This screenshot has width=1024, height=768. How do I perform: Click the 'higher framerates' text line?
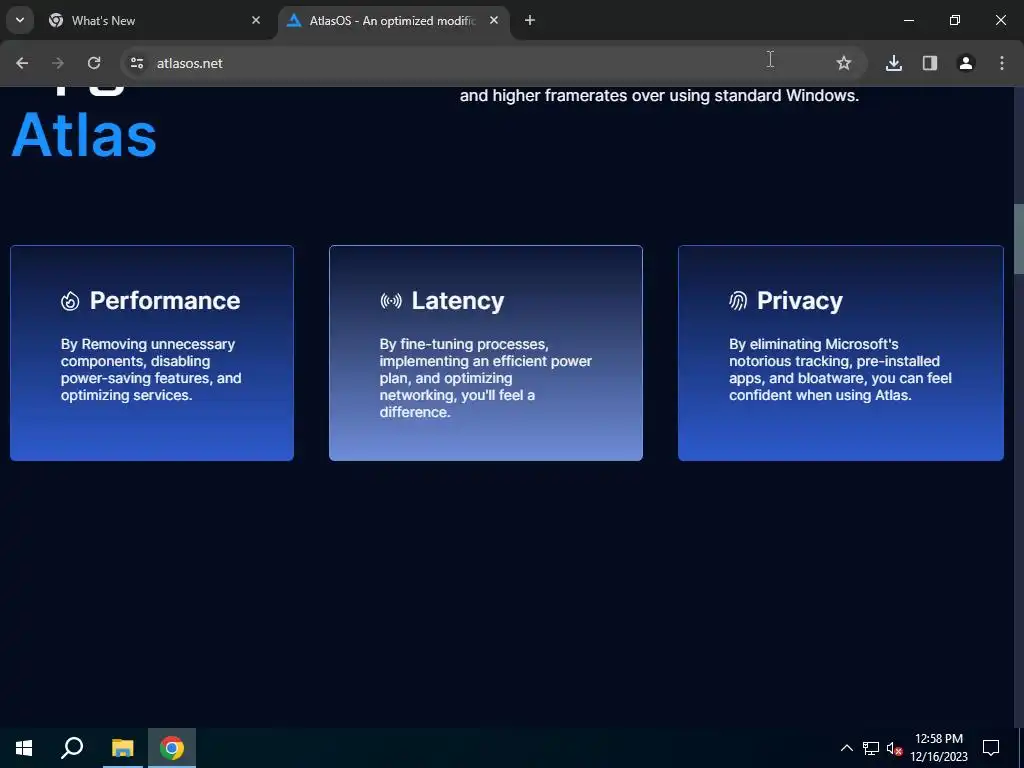point(659,96)
